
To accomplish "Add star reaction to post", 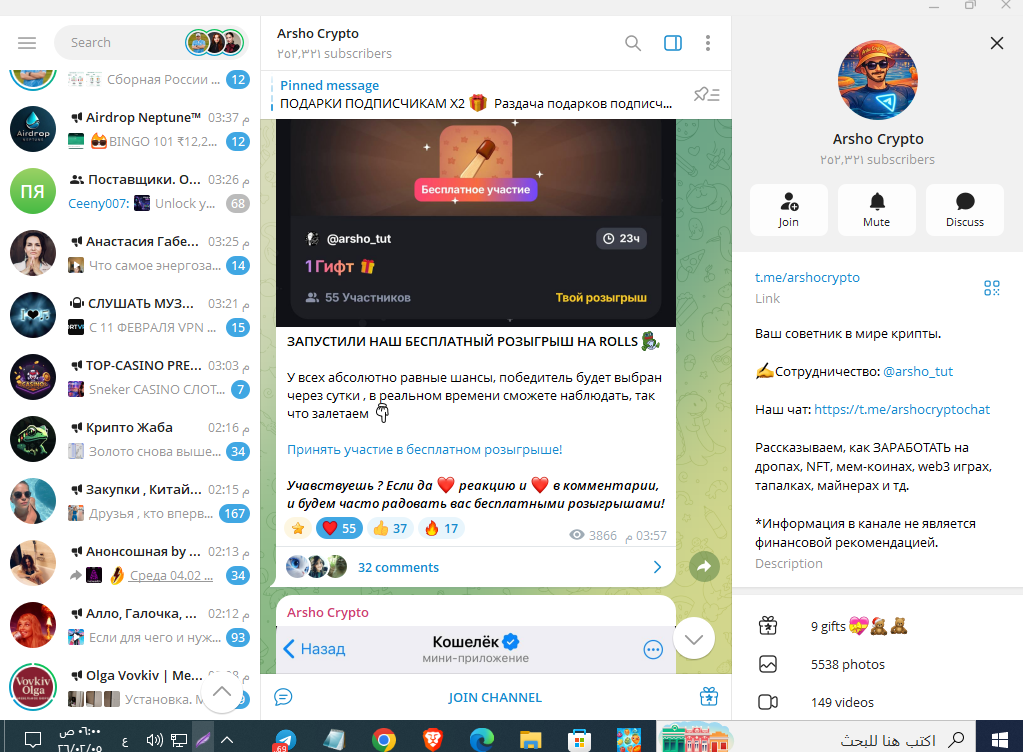I will point(298,528).
